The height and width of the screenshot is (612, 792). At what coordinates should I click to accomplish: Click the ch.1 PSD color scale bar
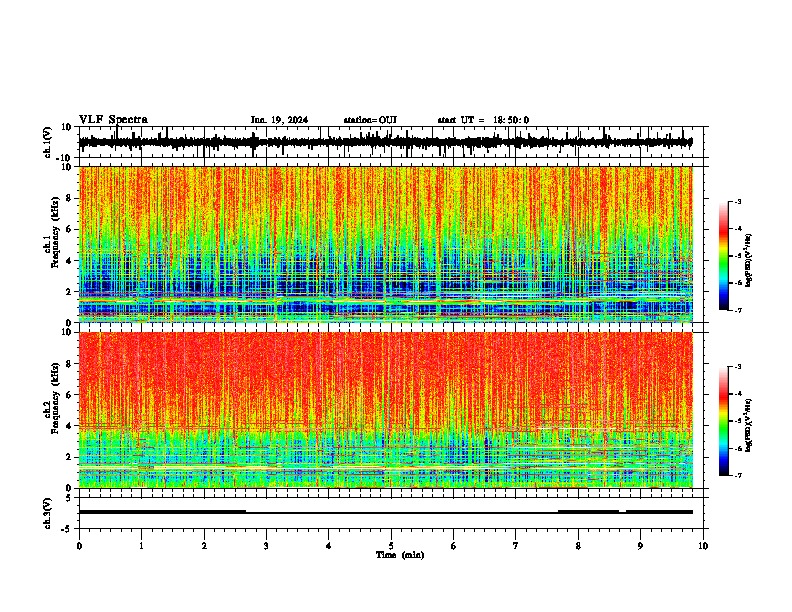(x=724, y=256)
